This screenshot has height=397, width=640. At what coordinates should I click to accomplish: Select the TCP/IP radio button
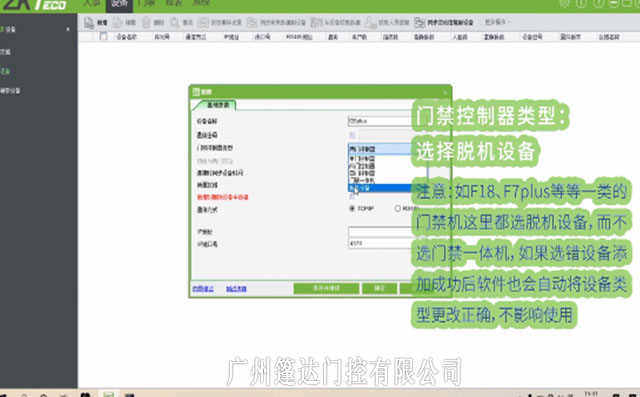tap(352, 208)
